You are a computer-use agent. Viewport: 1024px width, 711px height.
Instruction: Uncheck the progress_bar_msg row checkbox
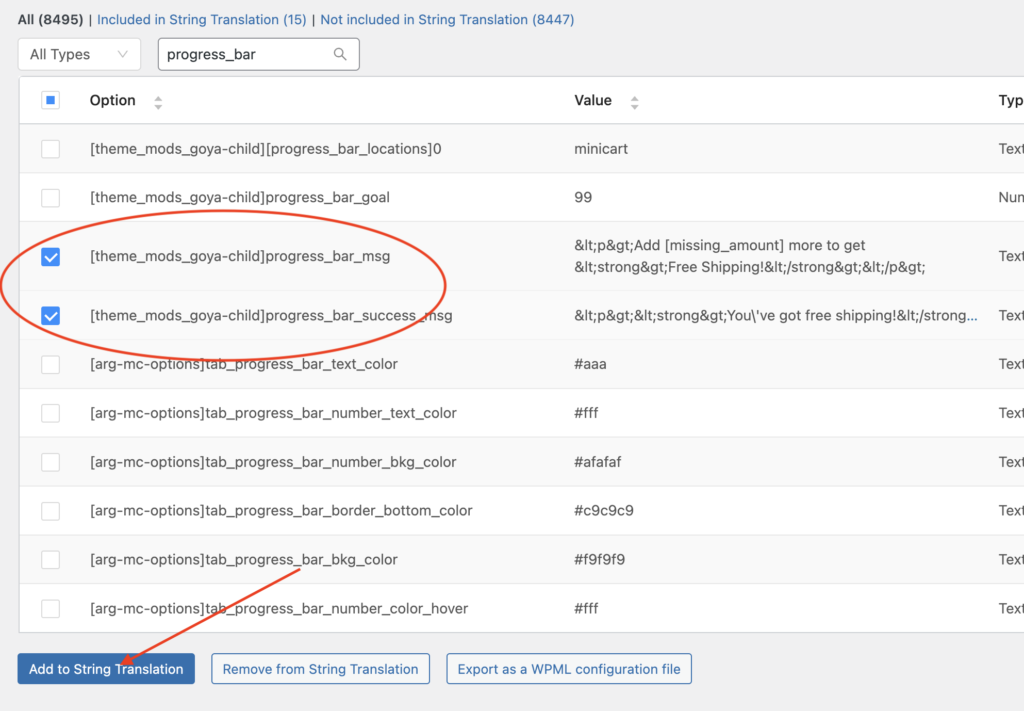50,257
